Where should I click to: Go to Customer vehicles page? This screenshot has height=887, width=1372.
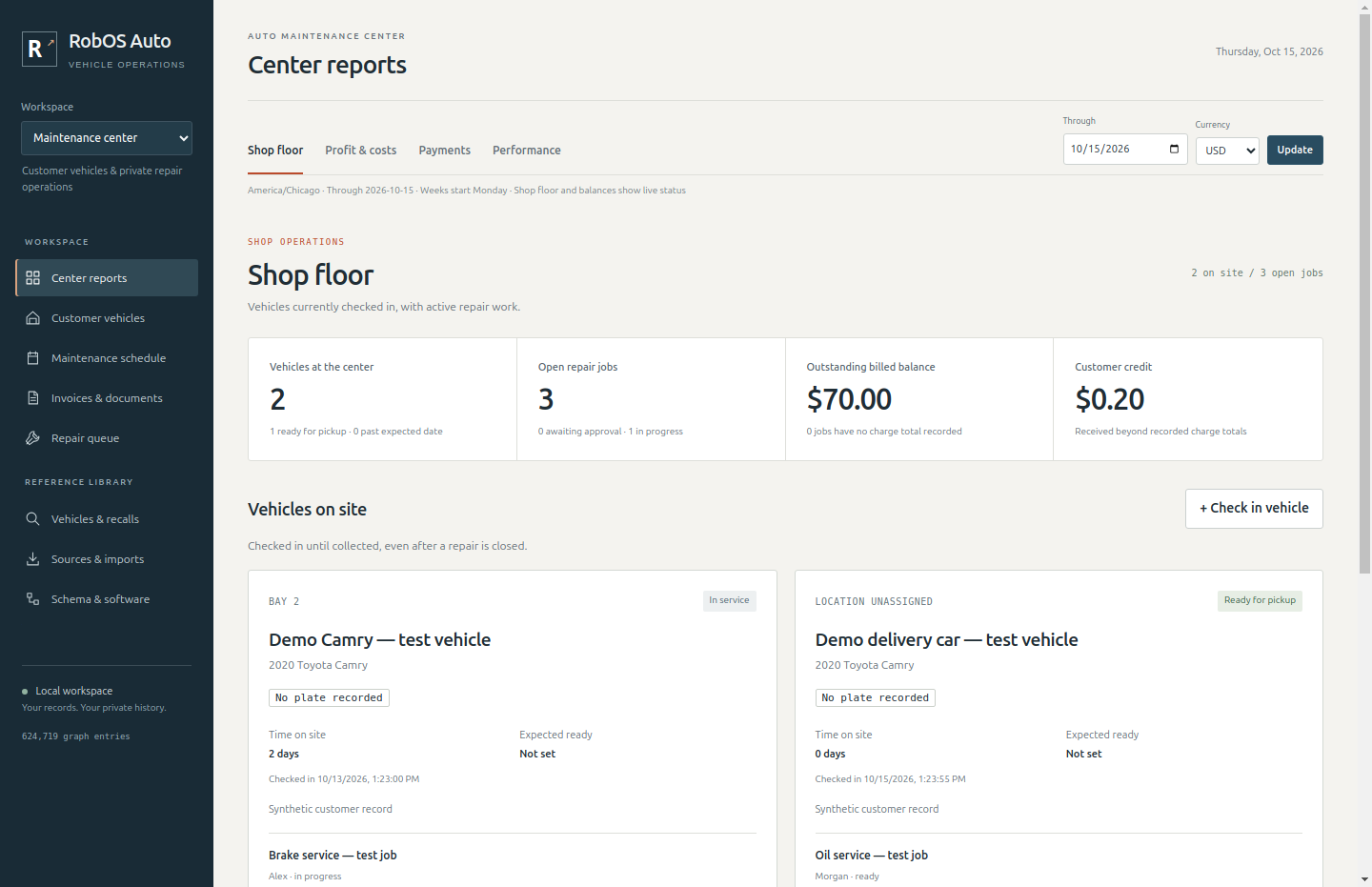click(x=107, y=318)
